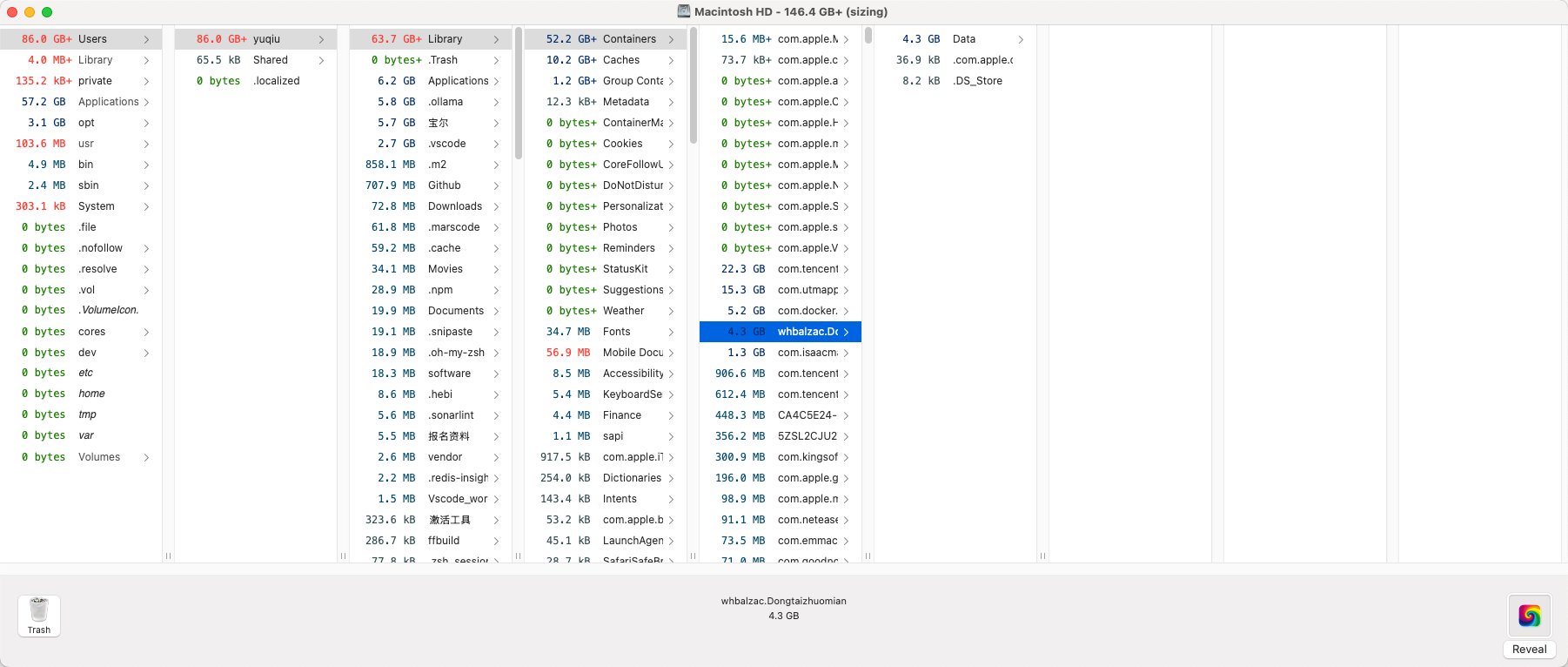Expand the Users folder chevron
Viewport: 1568px width, 667px height.
coord(146,39)
